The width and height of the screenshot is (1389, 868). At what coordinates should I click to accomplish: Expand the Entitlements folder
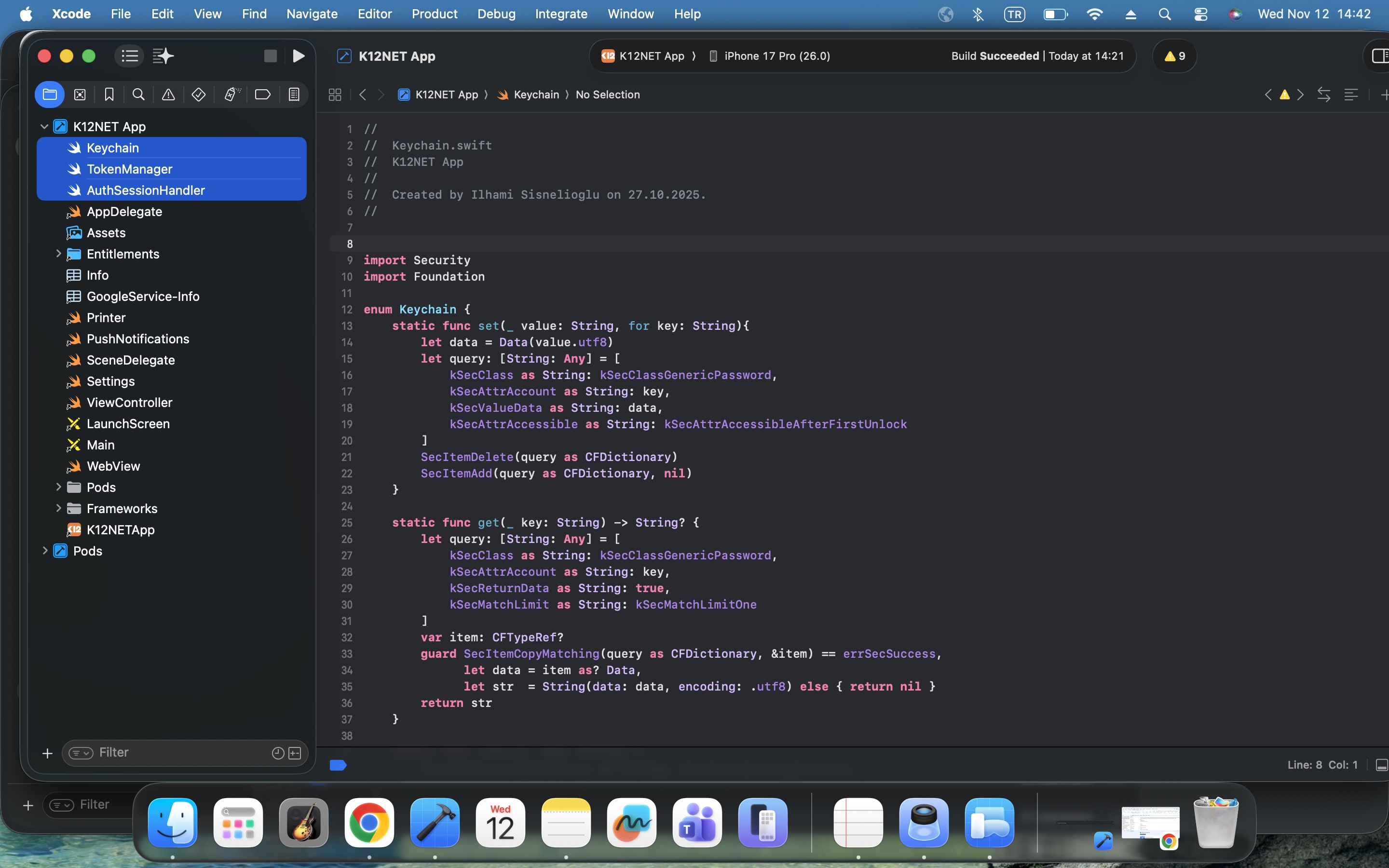[58, 254]
